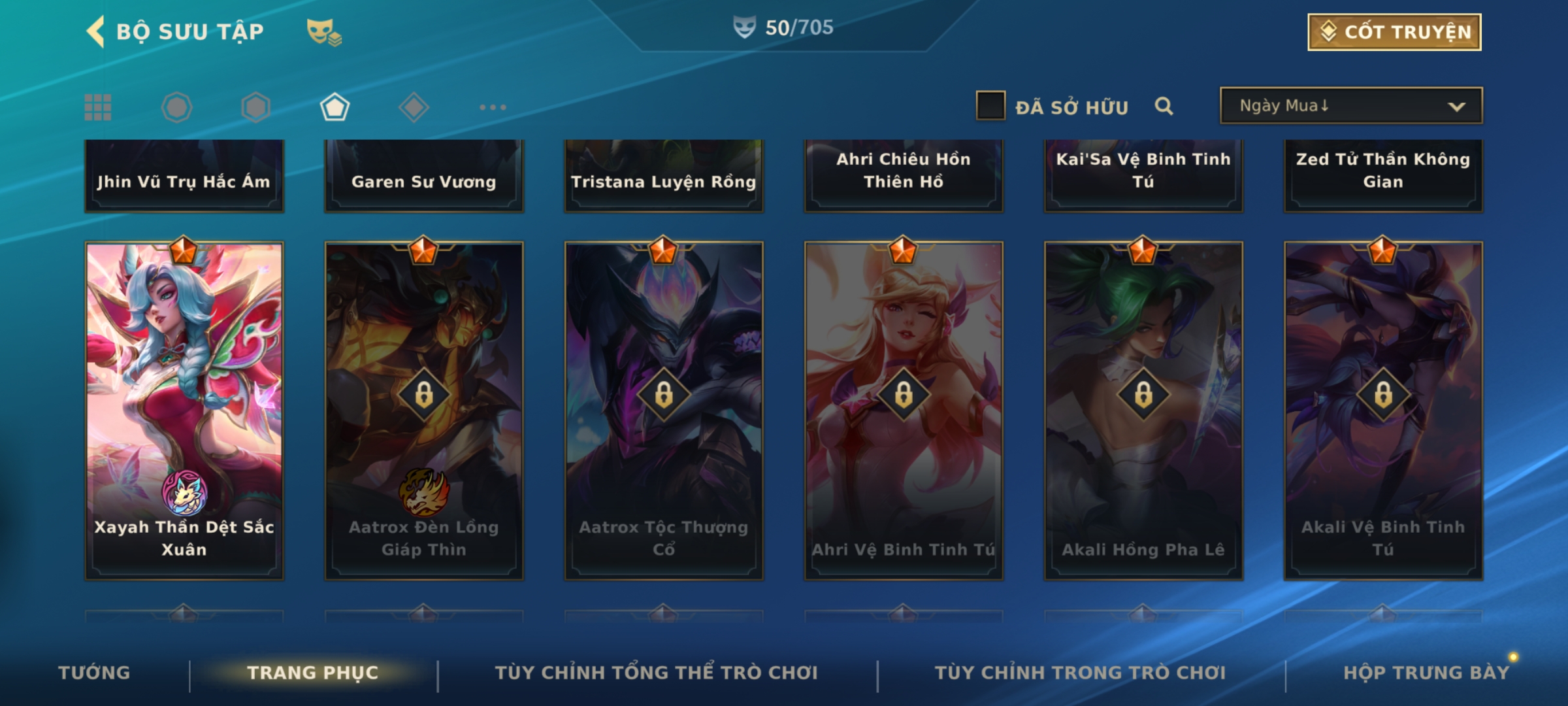
Task: Open Tùy Chỉnh Trong Trò Chơi tab
Action: (x=1080, y=673)
